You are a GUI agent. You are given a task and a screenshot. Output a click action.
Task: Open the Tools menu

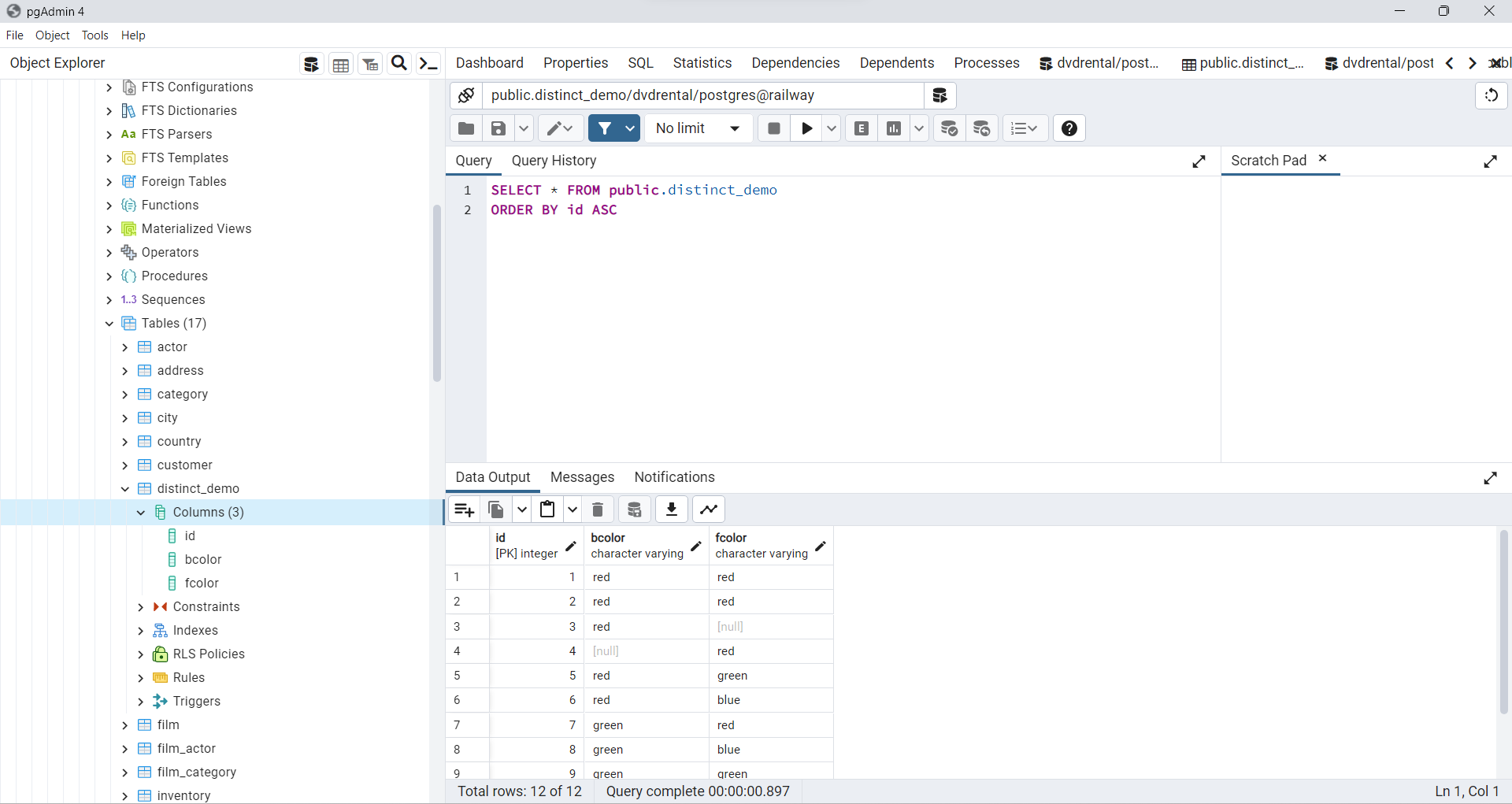95,35
